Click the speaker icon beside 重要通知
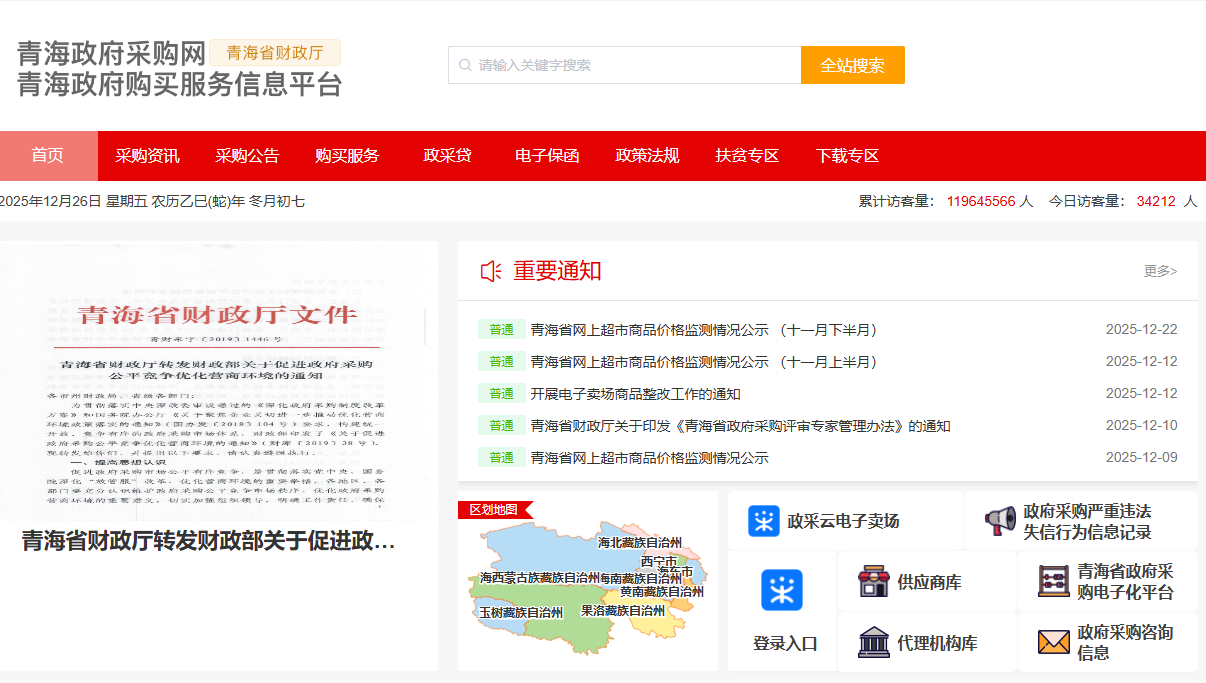The image size is (1206, 683). [491, 271]
